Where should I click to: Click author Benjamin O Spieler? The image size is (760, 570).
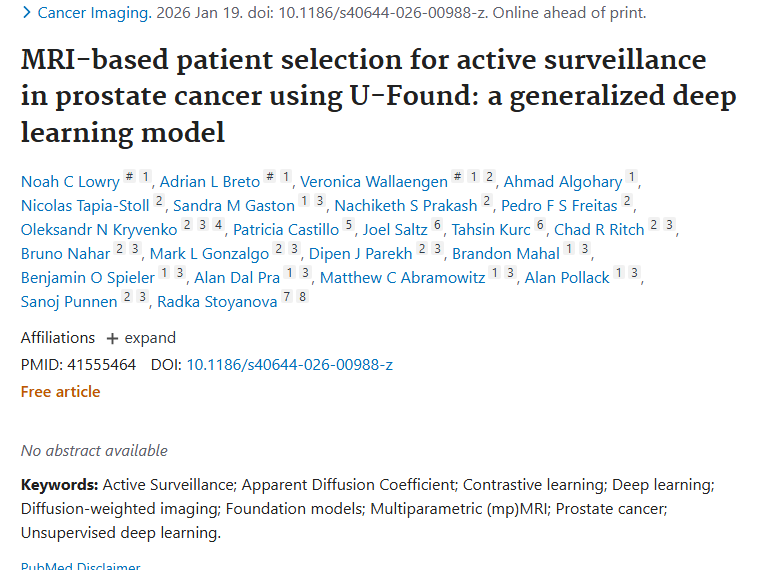click(88, 277)
